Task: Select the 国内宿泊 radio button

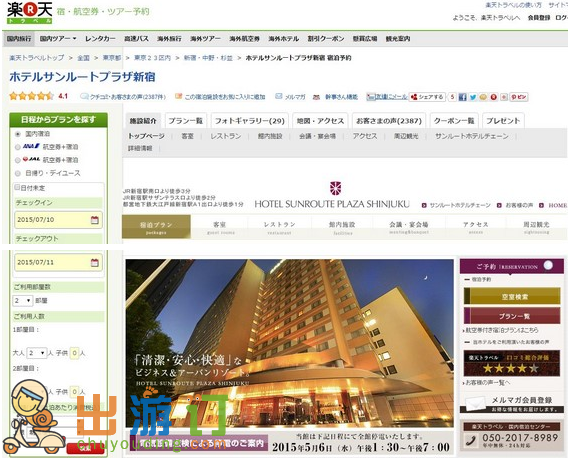Action: (17, 134)
